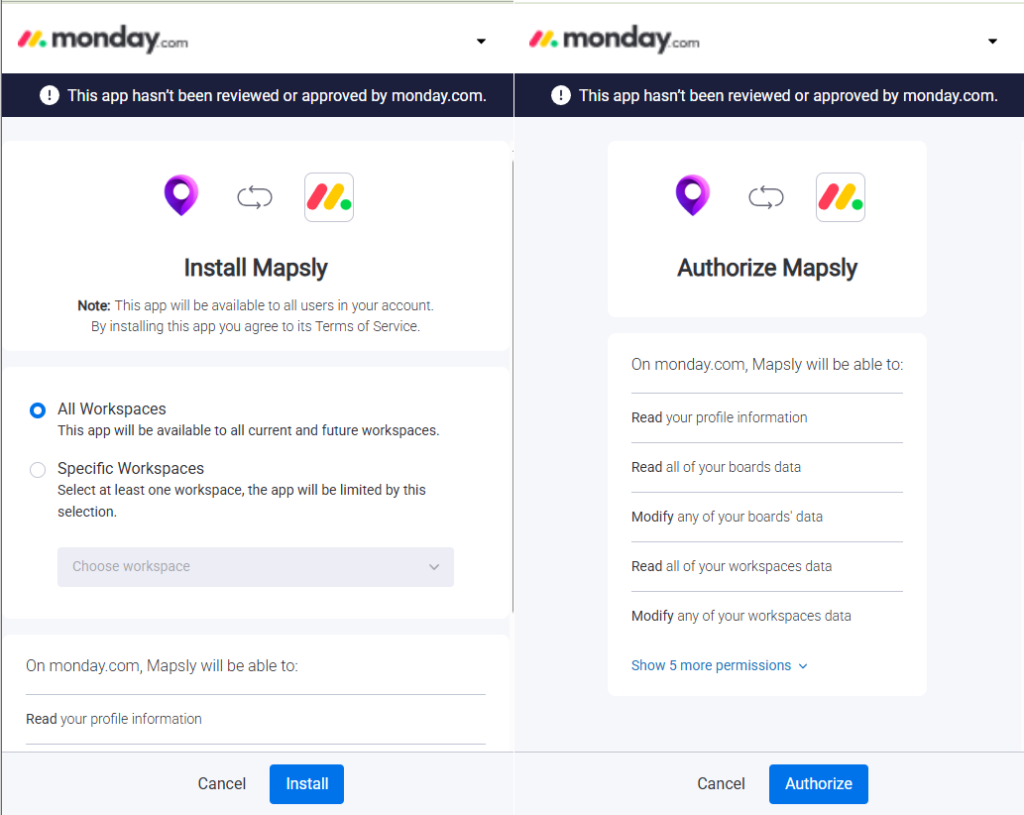The image size is (1024, 815).
Task: Click the blue Install button
Action: (x=306, y=784)
